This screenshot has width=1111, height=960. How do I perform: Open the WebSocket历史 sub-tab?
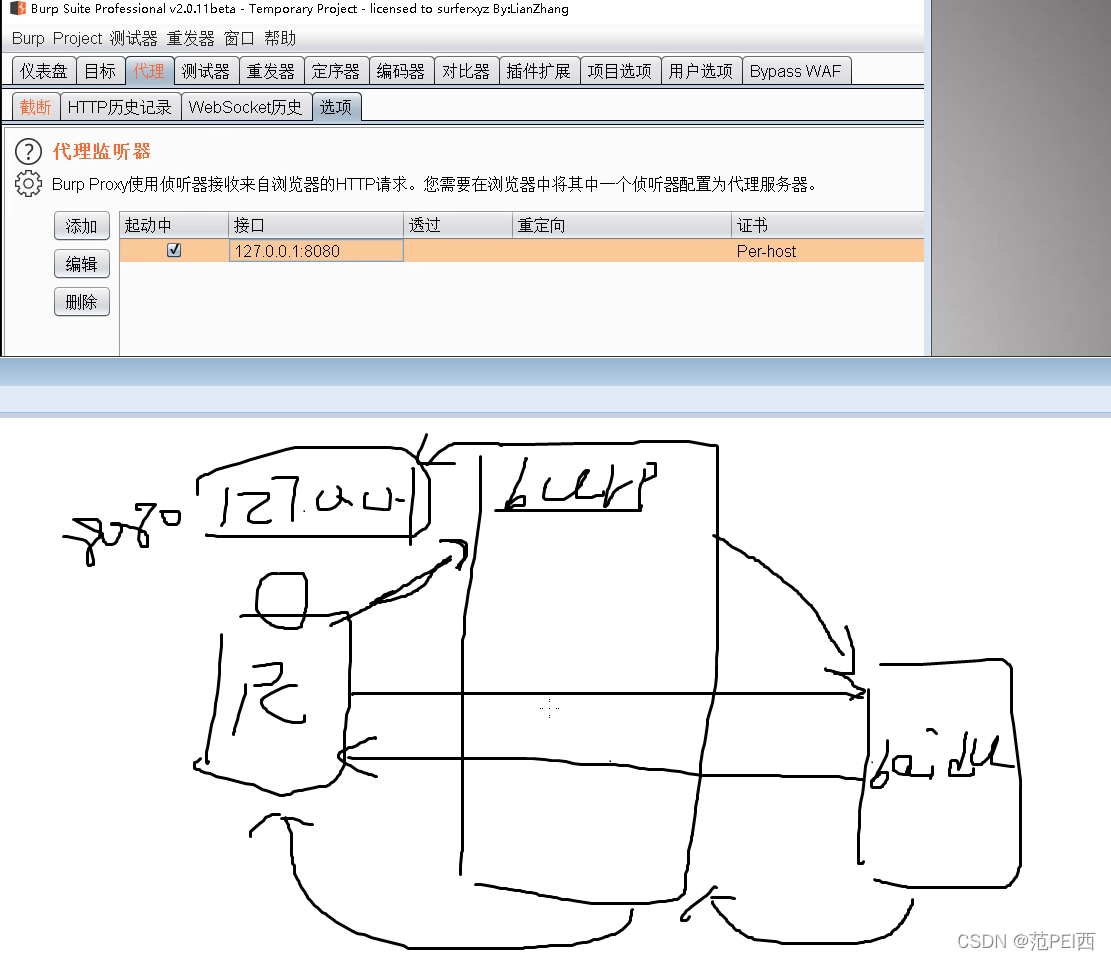[x=245, y=107]
